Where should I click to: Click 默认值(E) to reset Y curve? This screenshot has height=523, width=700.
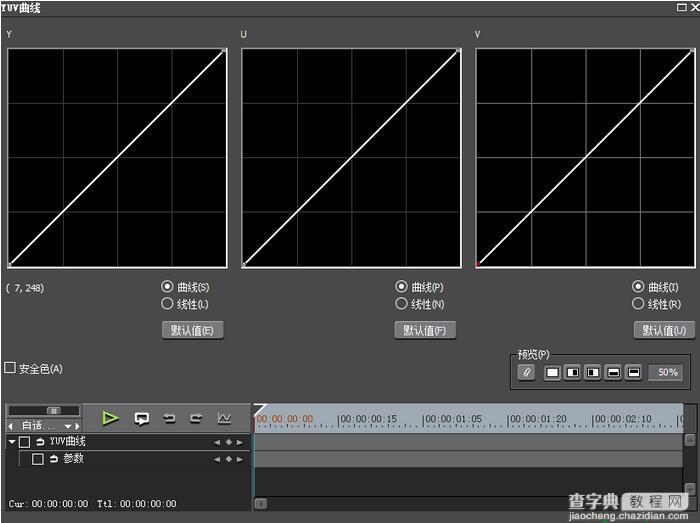pyautogui.click(x=192, y=330)
